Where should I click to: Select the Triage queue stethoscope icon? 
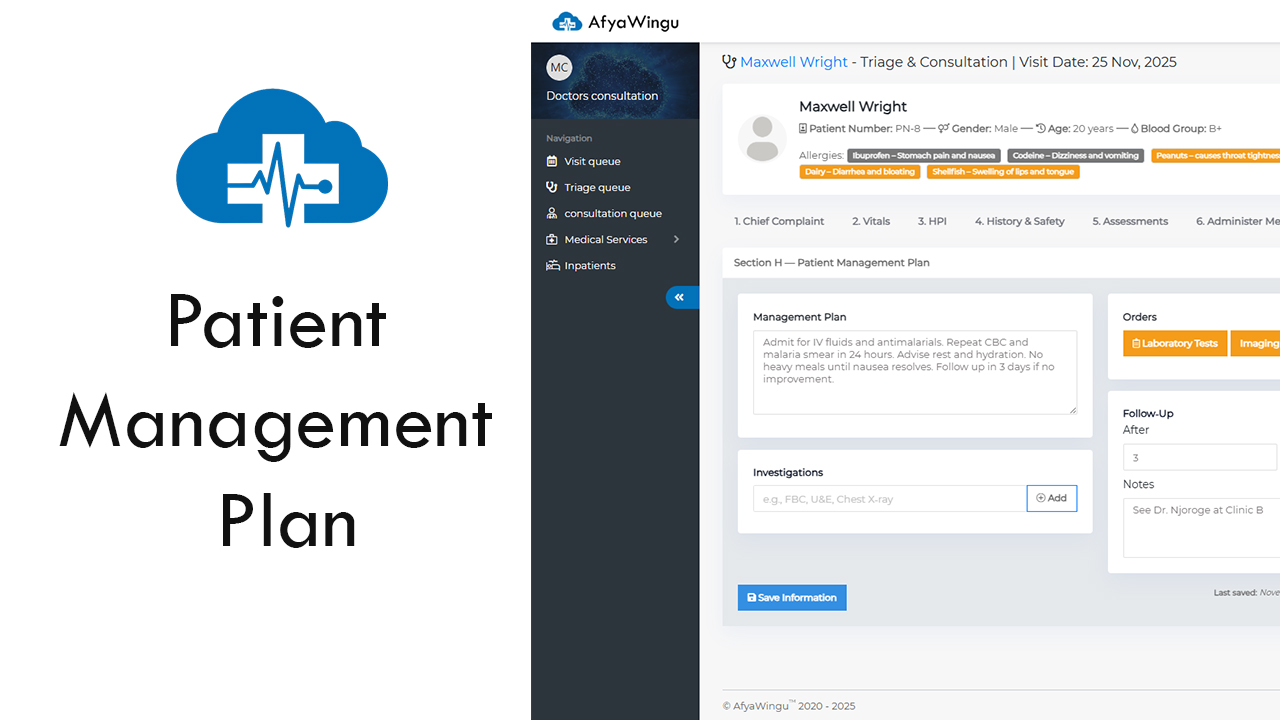point(552,187)
